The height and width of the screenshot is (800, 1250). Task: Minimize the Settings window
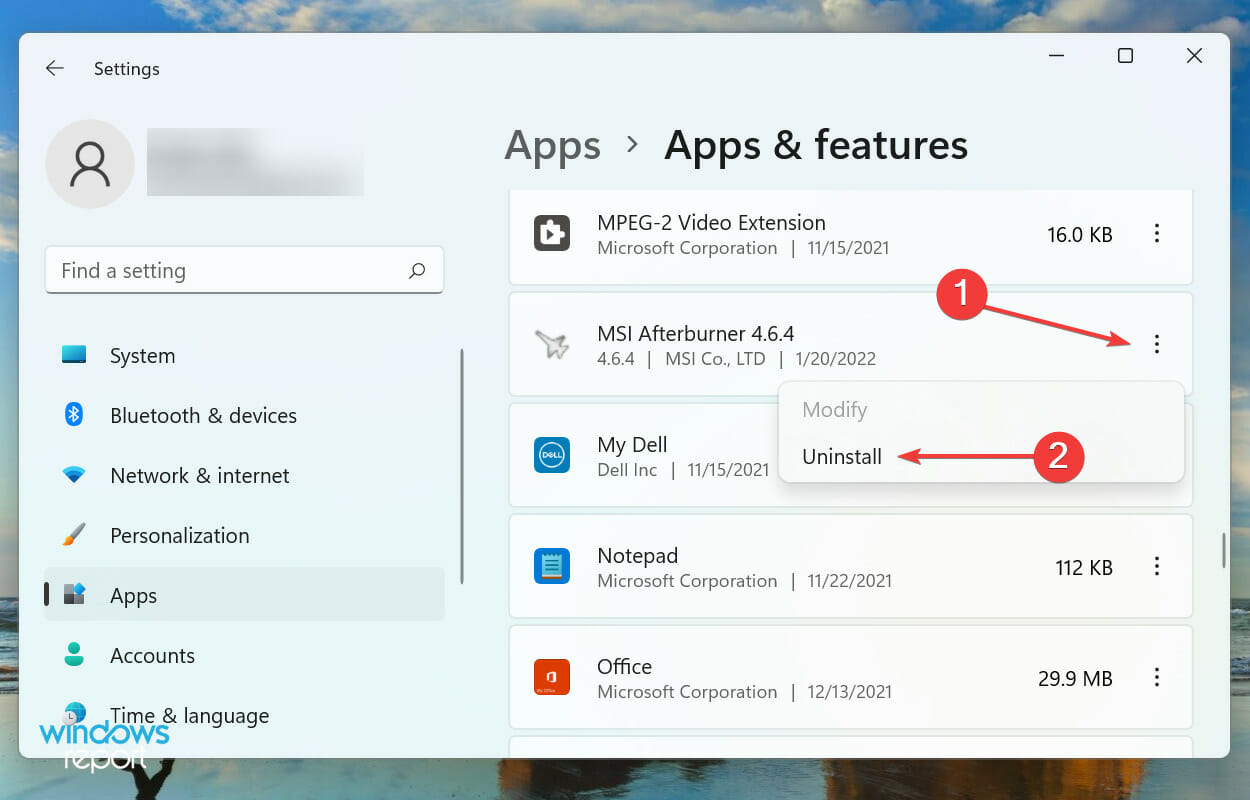(x=1056, y=56)
